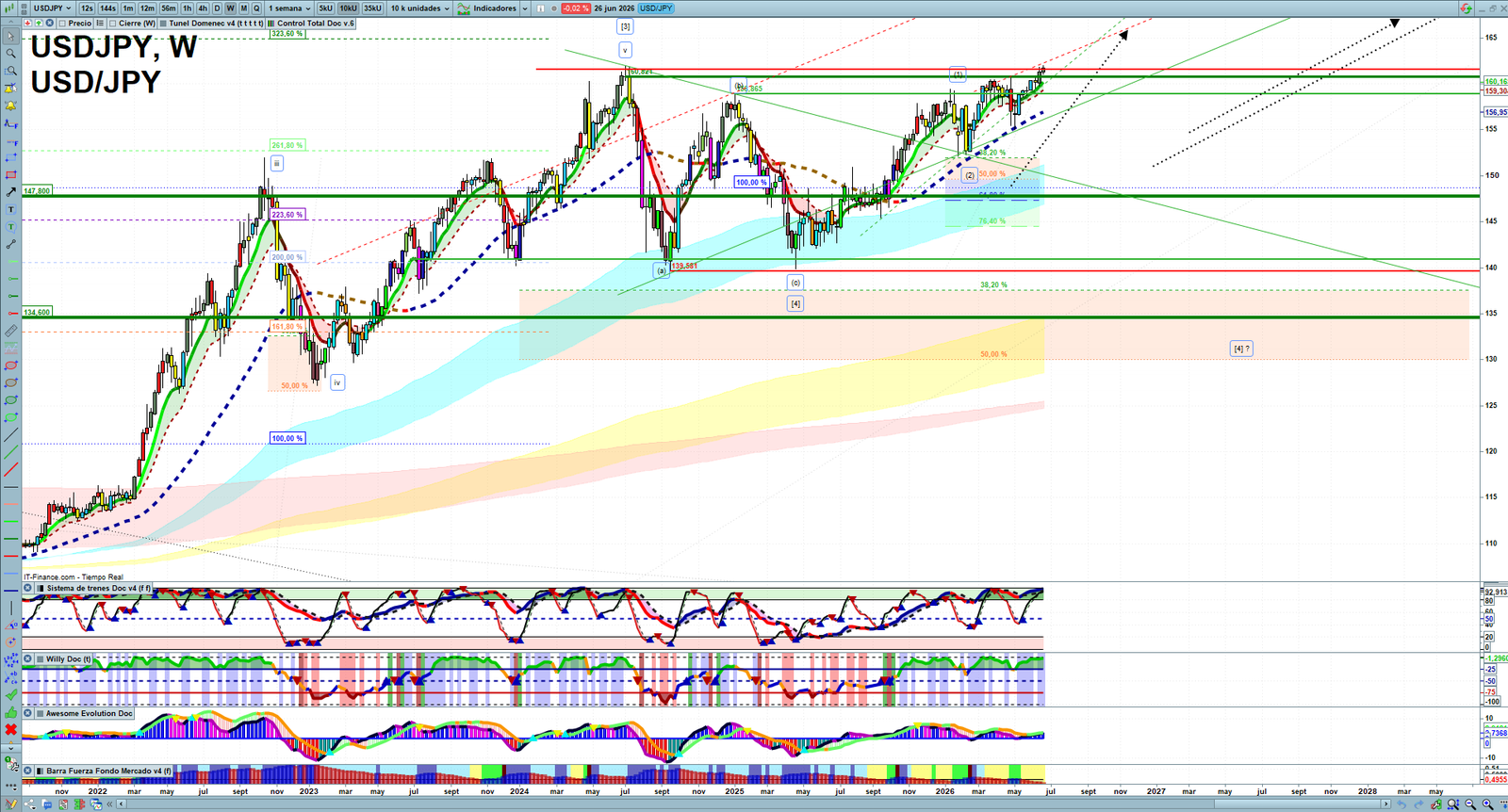
Task: Click the chart-type icon left of USDJPY
Action: [9, 8]
